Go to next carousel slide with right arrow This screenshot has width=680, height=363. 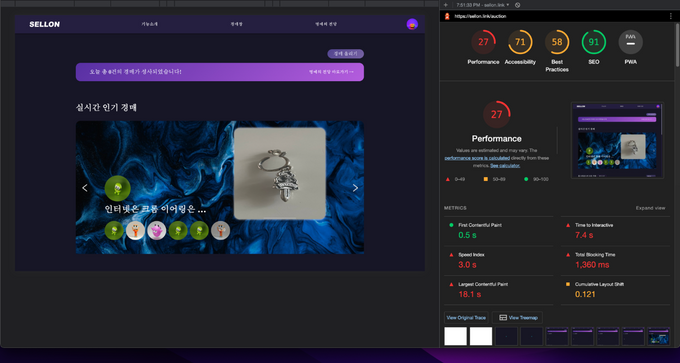355,188
